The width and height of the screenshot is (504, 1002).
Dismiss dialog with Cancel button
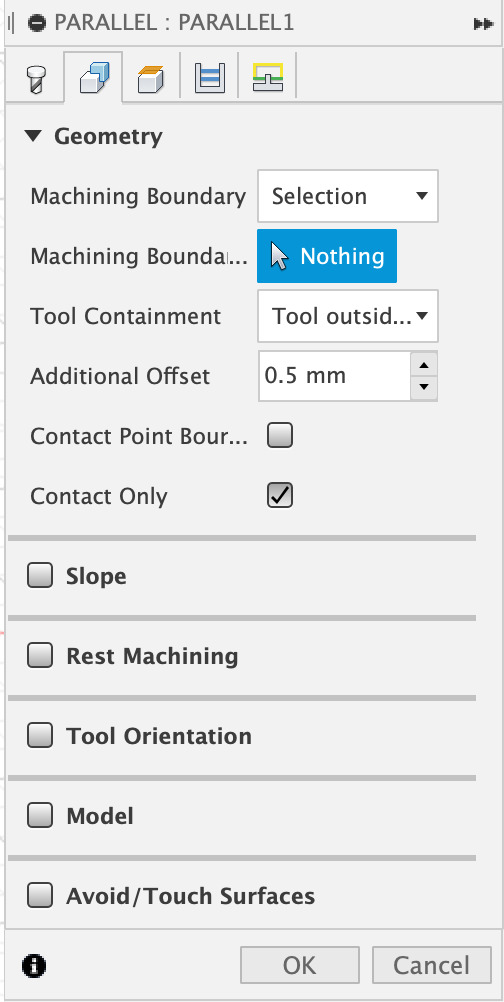432,965
